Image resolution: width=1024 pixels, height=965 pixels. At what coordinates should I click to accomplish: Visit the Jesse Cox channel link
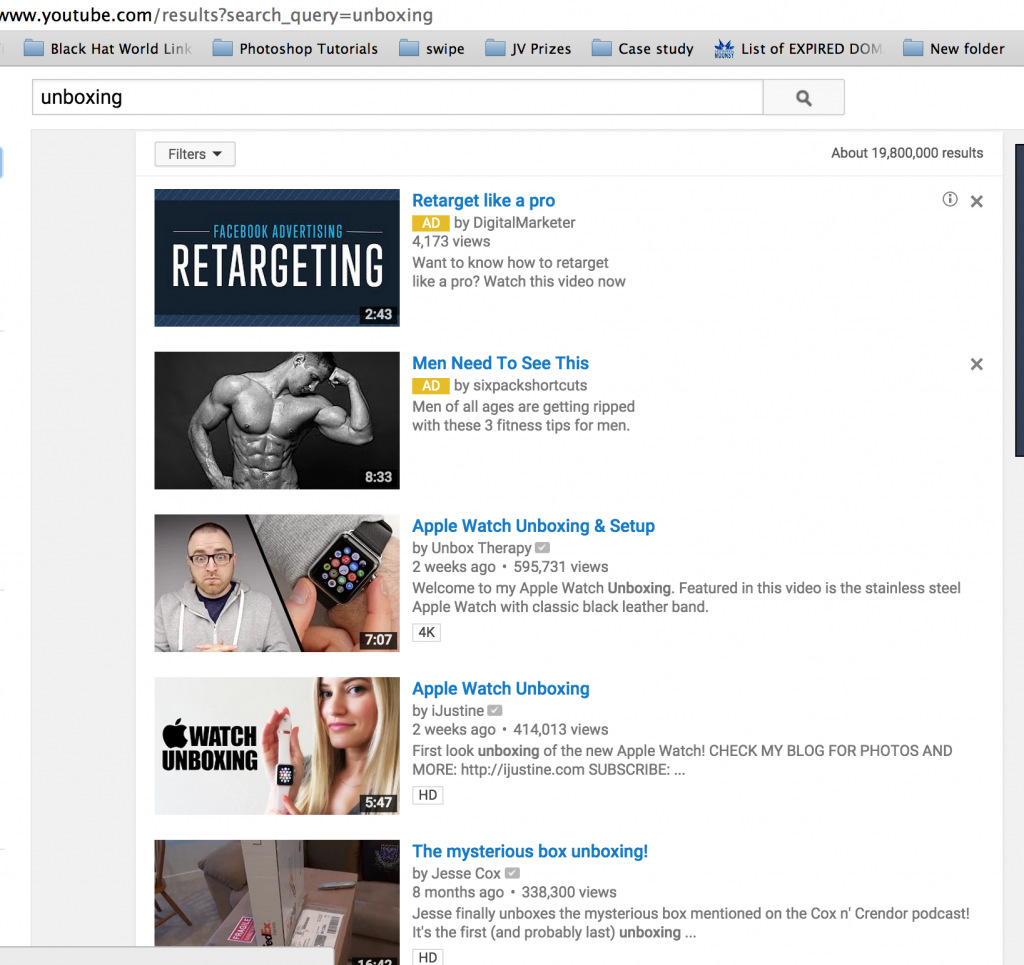[466, 873]
